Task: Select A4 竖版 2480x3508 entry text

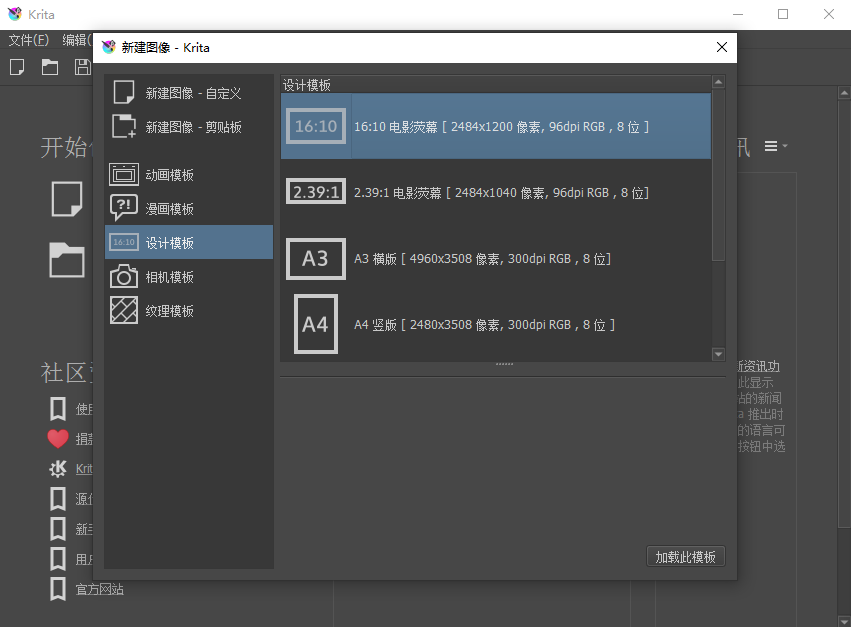Action: click(x=484, y=325)
